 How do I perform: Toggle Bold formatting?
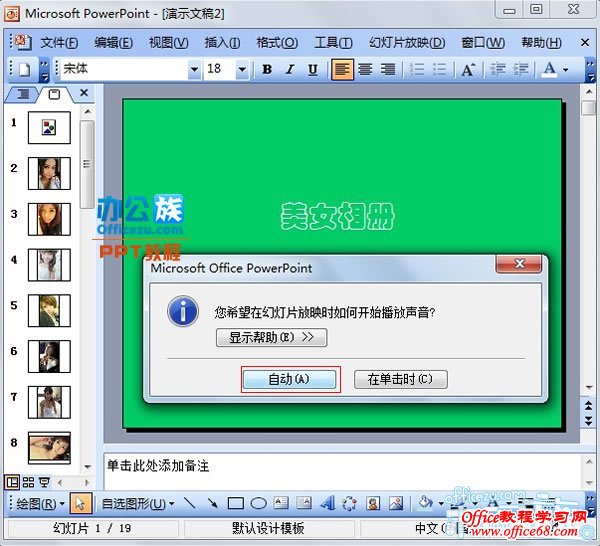(x=267, y=70)
